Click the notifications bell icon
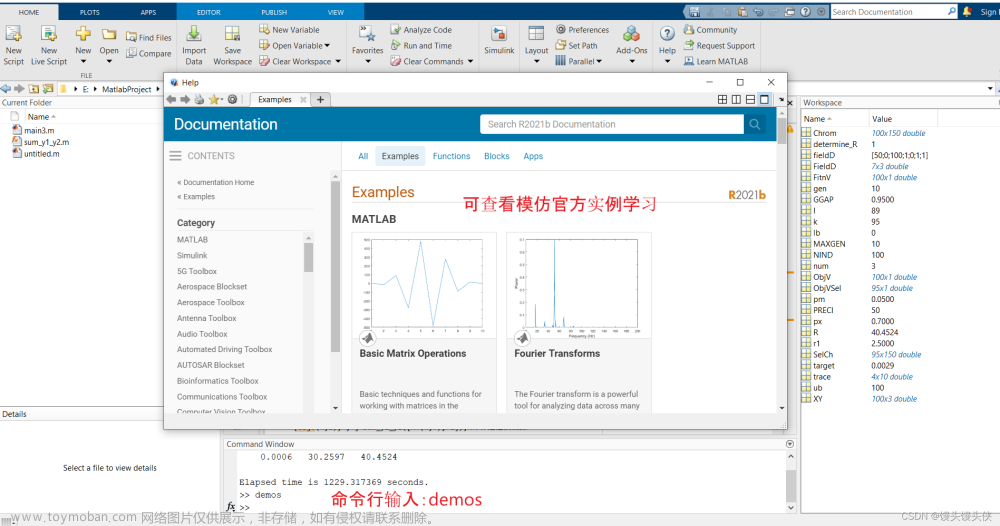1000x526 pixels. tap(967, 11)
